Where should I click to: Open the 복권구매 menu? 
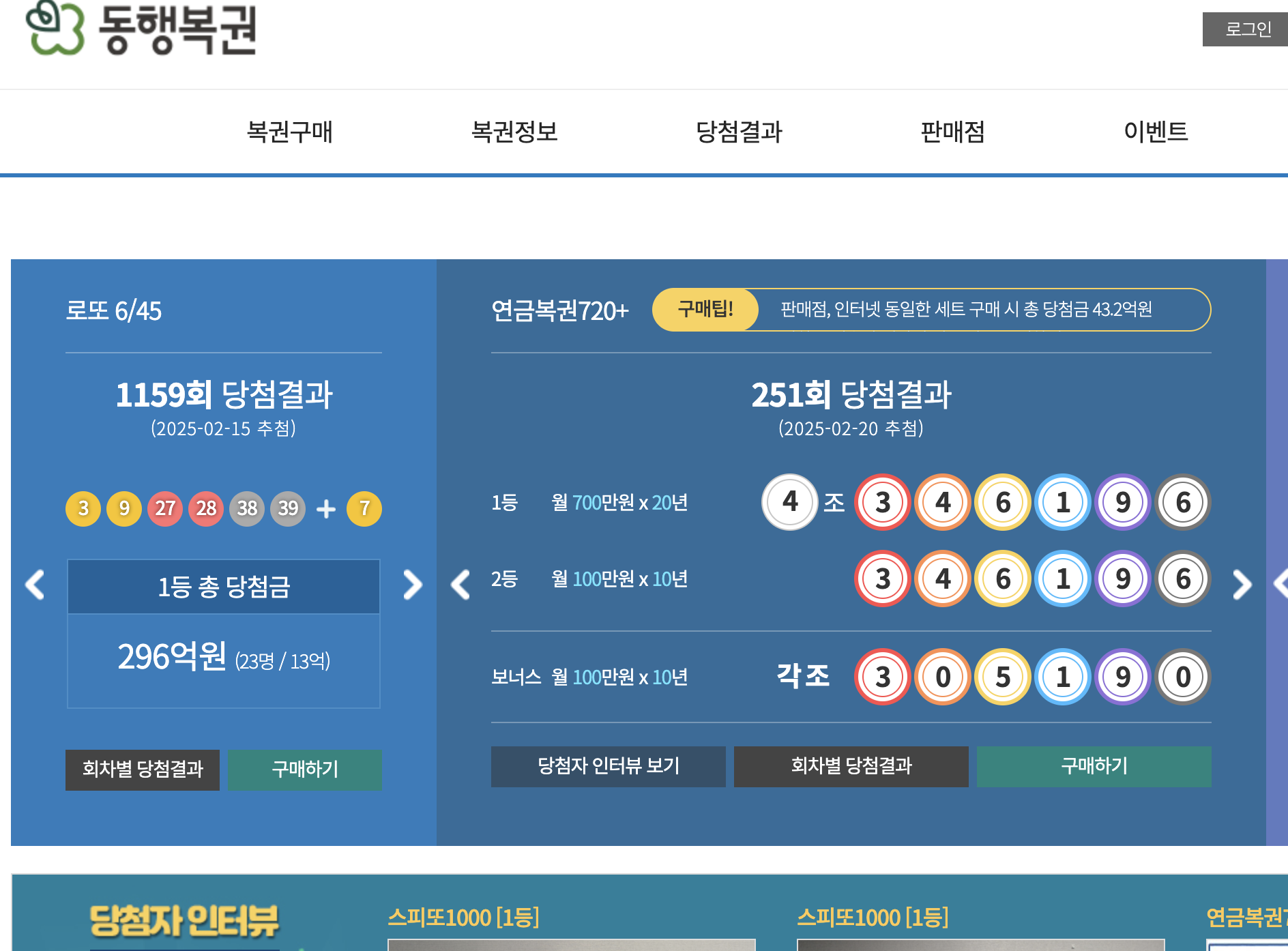click(289, 132)
